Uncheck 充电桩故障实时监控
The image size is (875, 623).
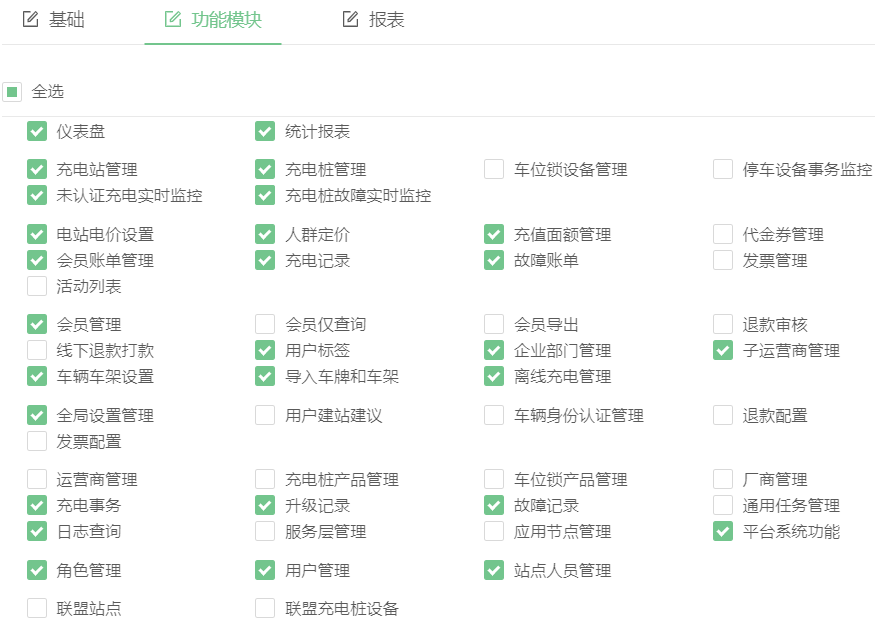(265, 195)
